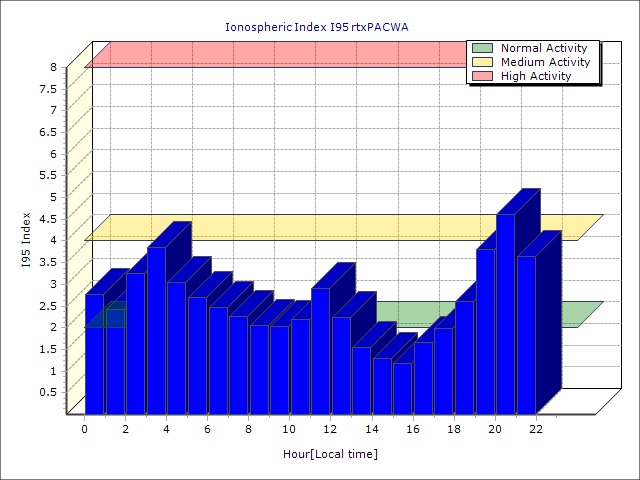Click the y-axis tick label 8

54,68
